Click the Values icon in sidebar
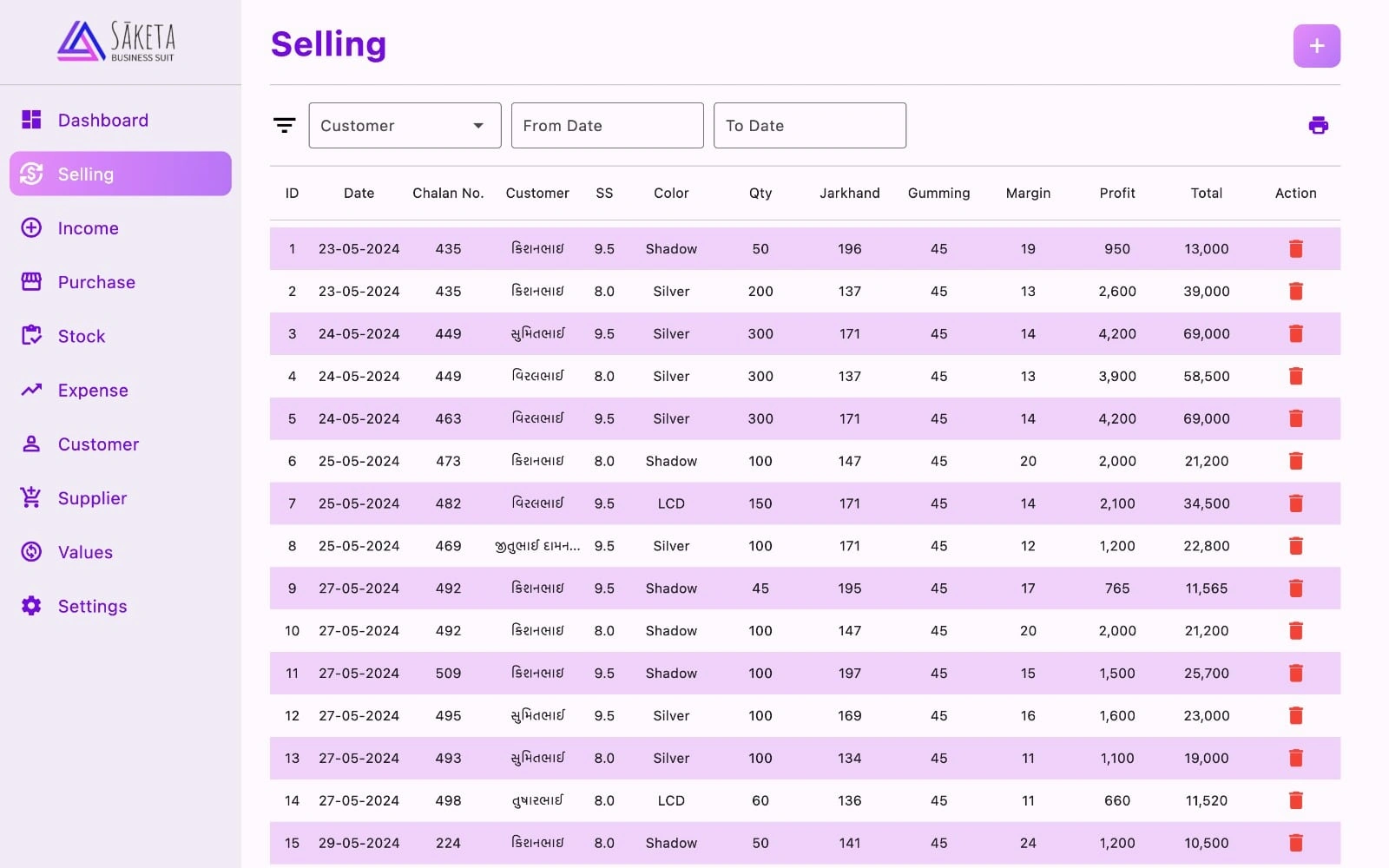This screenshot has width=1389, height=868. point(31,551)
